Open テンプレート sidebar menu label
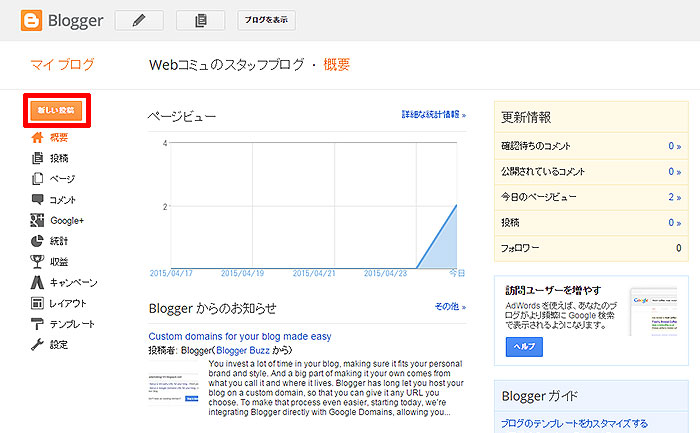700x433 pixels. [72, 324]
